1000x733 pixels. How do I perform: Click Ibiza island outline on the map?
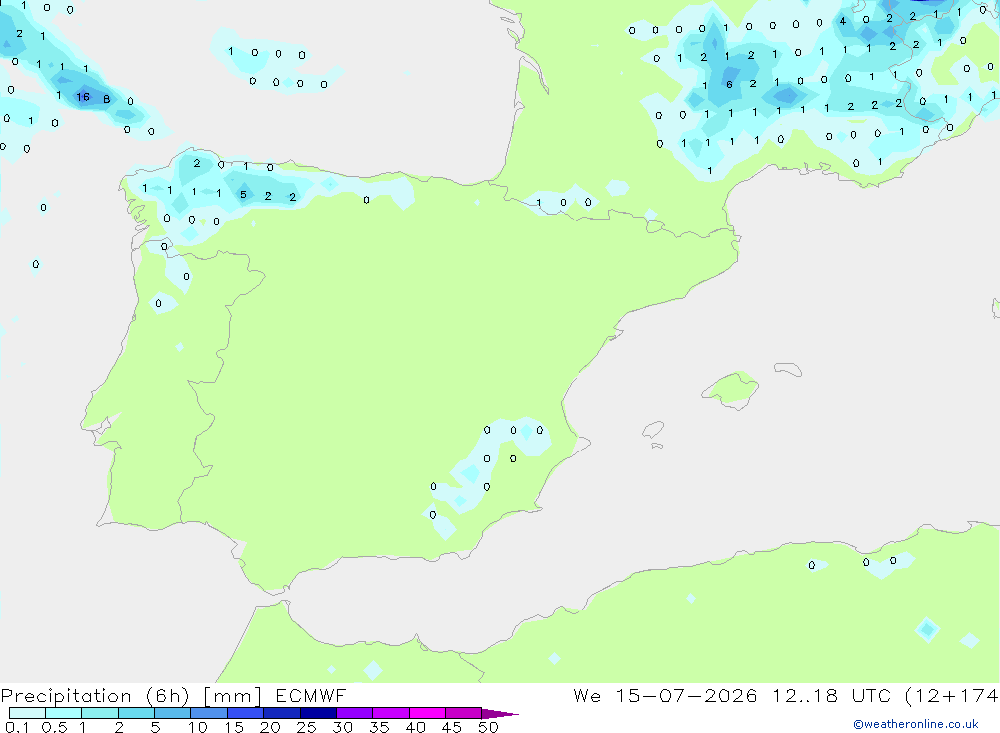pos(653,430)
